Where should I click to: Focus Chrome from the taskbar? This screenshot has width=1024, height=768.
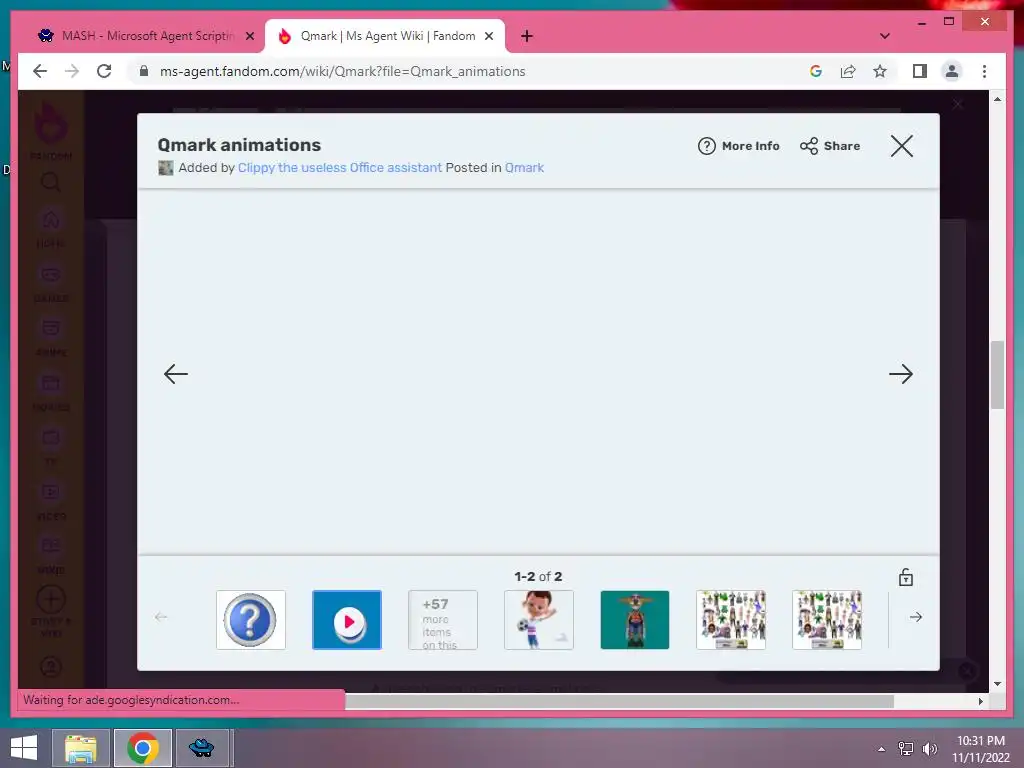pos(143,748)
